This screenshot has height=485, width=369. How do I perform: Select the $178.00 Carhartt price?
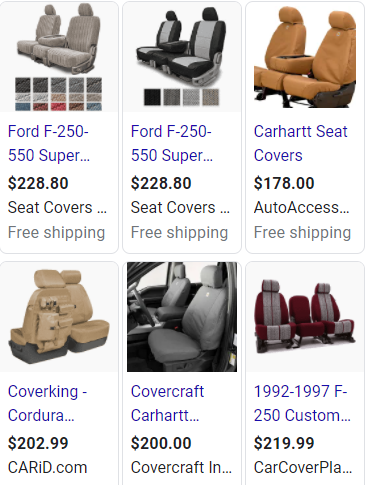point(284,183)
